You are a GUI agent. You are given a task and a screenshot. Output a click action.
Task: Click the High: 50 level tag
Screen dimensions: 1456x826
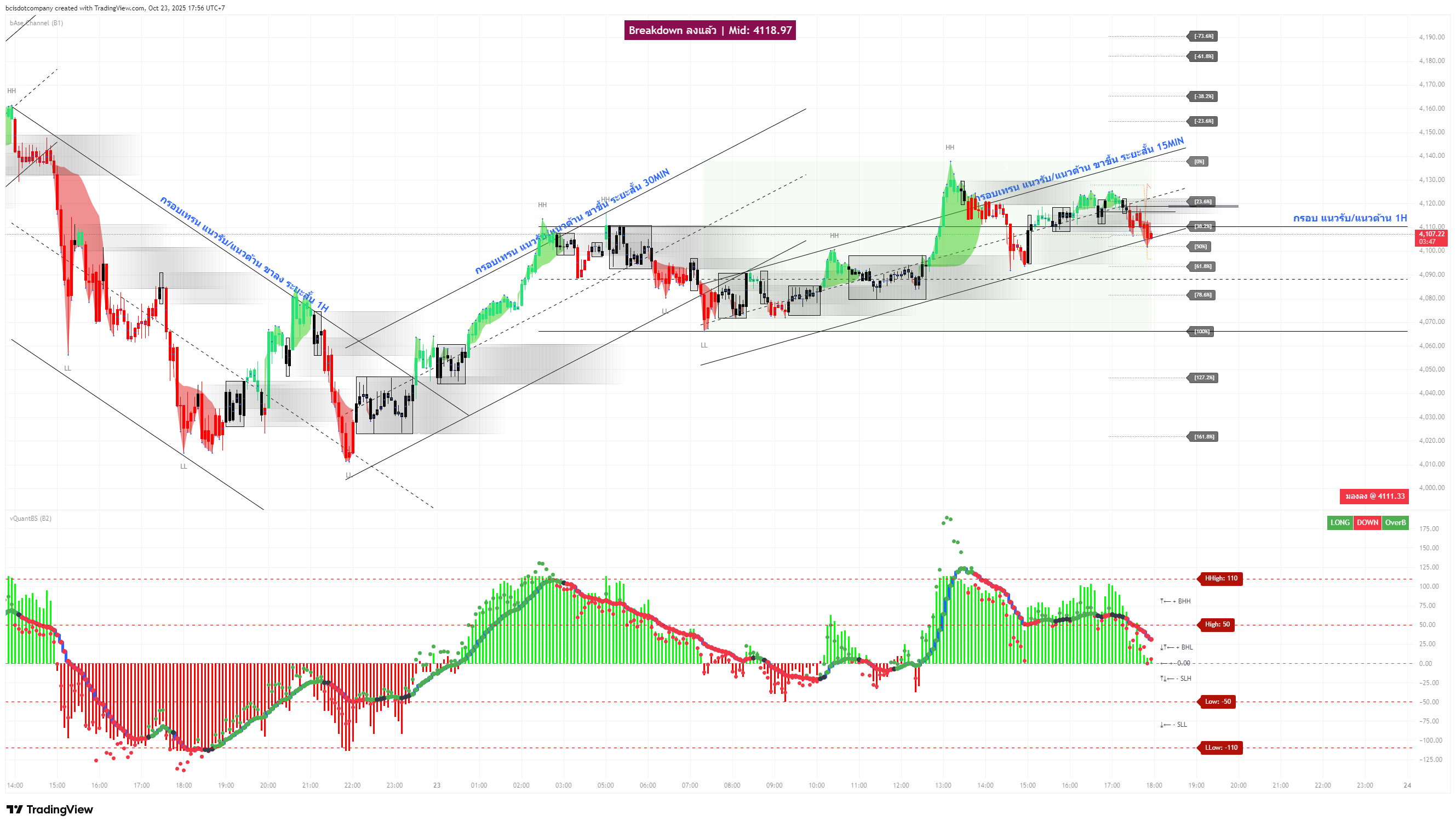tap(1217, 625)
